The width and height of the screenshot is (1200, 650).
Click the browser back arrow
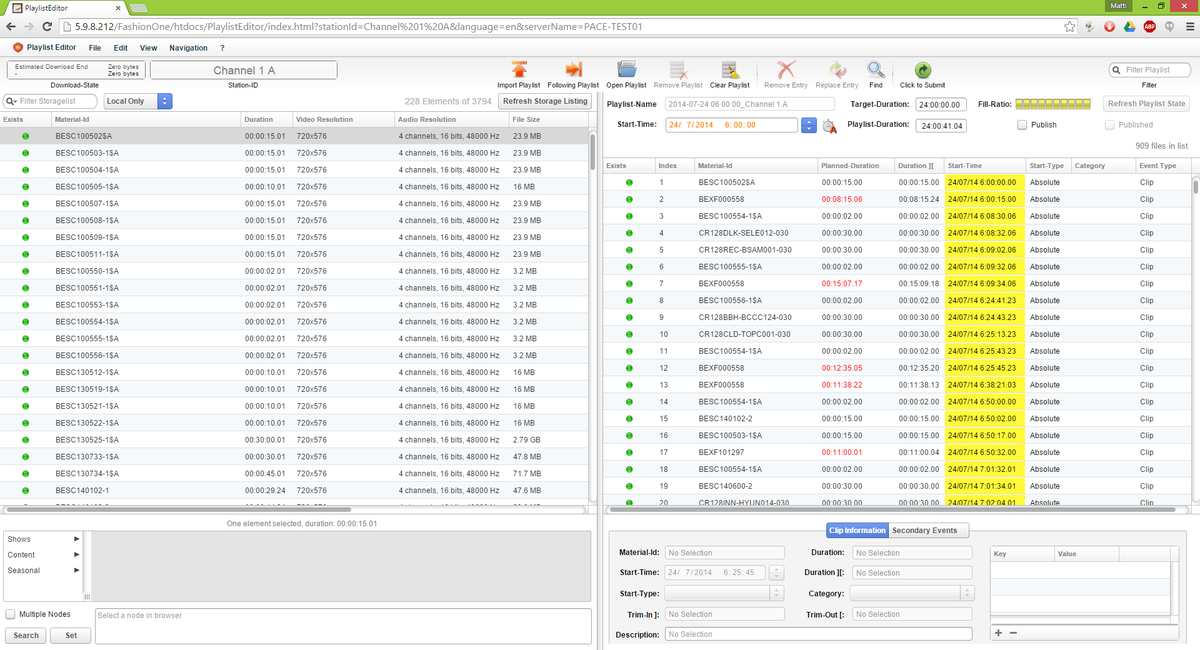point(11,27)
